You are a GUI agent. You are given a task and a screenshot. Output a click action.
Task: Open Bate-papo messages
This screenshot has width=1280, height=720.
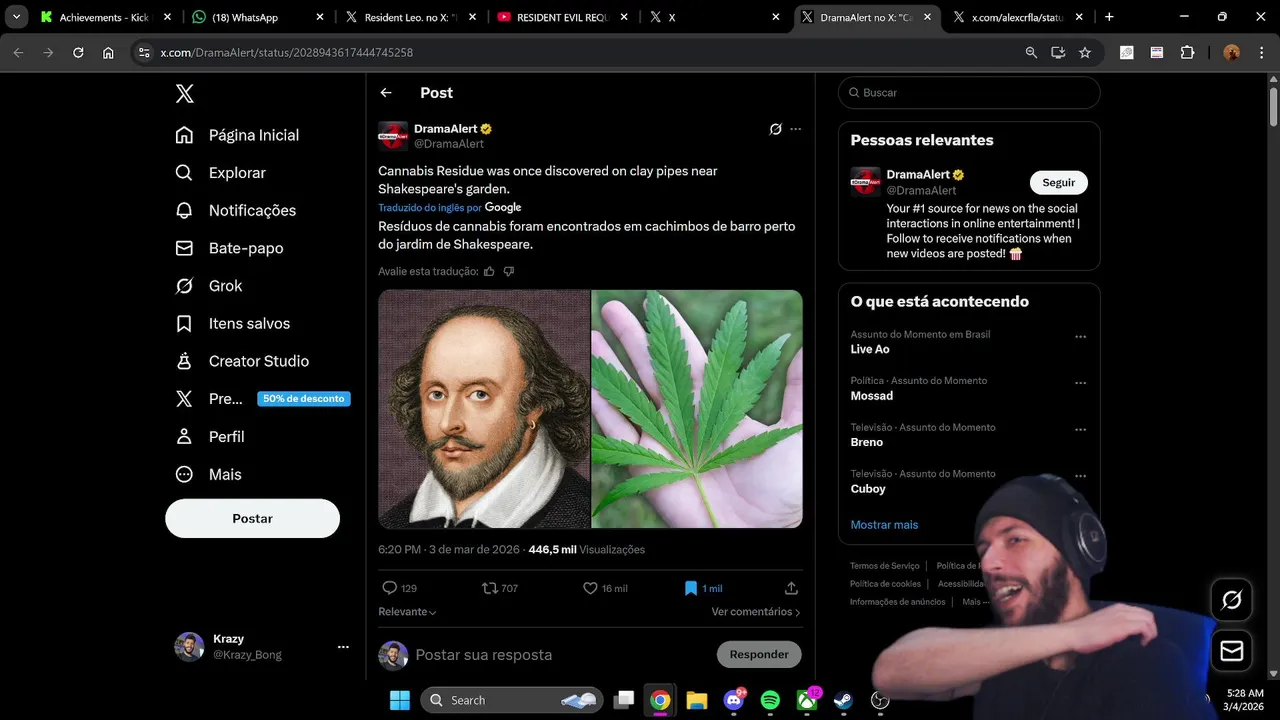click(x=229, y=248)
